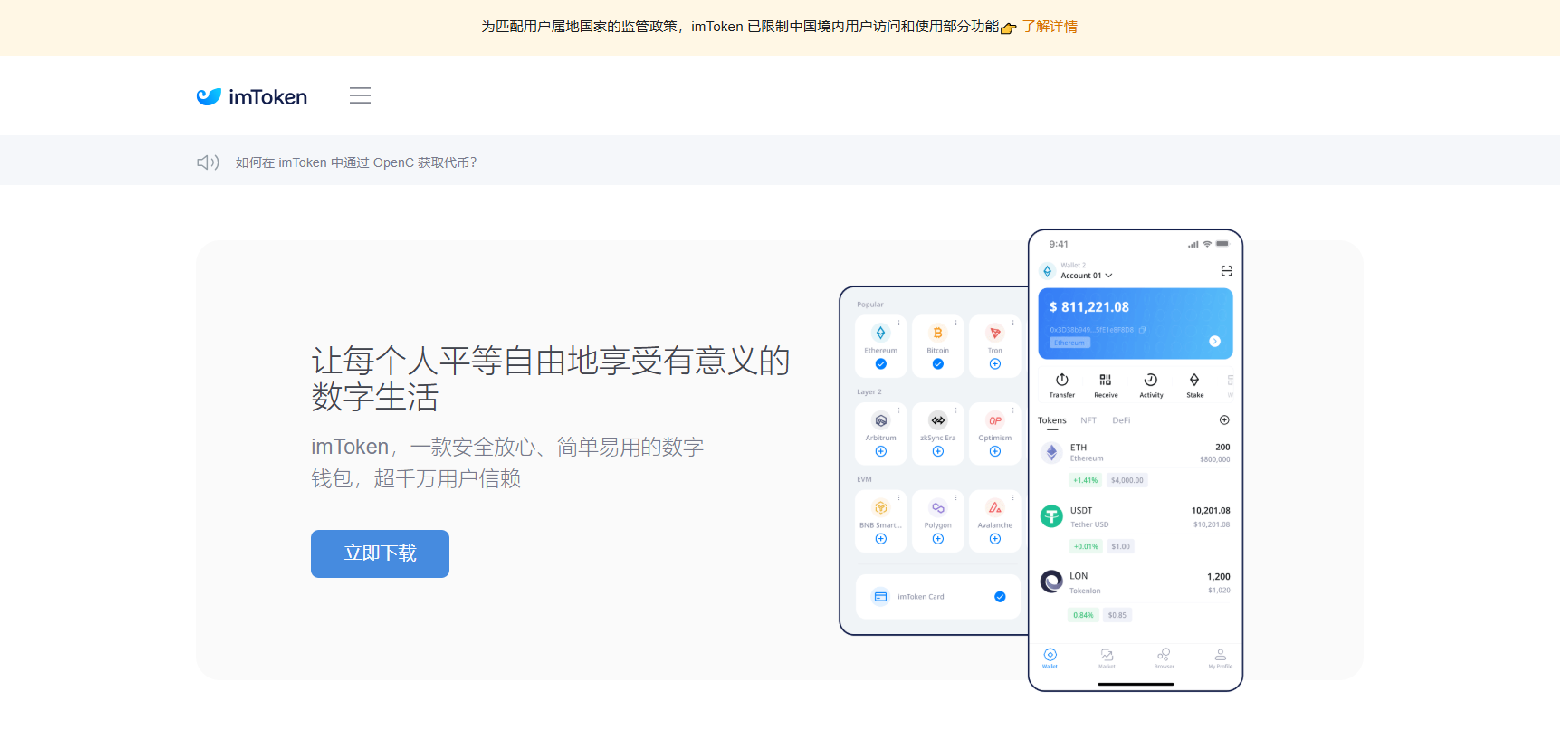
Task: Switch to the NFT tab
Action: [1088, 421]
